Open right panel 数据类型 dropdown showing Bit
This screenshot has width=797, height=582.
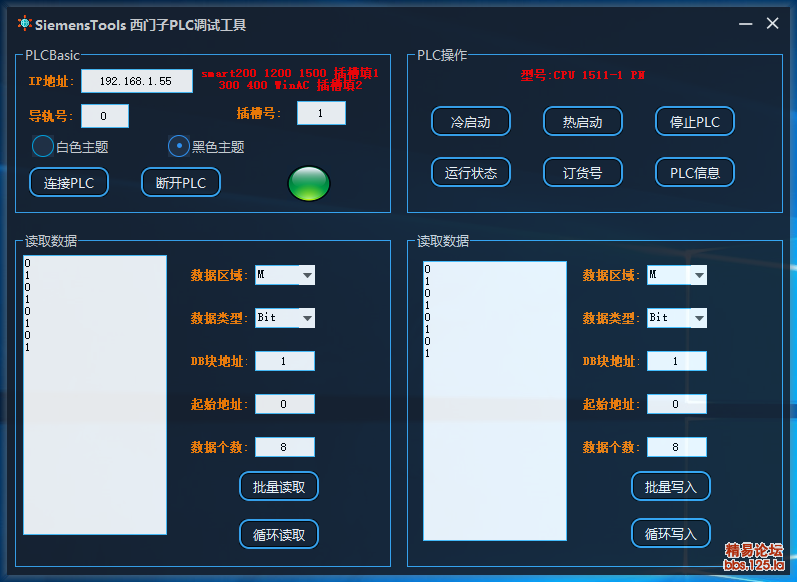tap(677, 318)
